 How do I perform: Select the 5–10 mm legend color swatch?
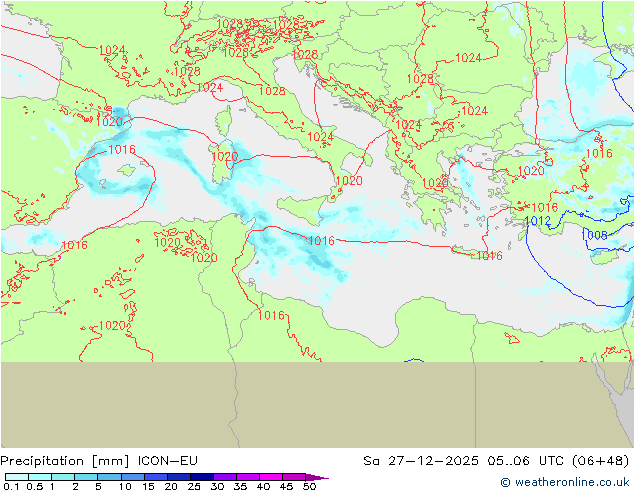tap(109, 477)
